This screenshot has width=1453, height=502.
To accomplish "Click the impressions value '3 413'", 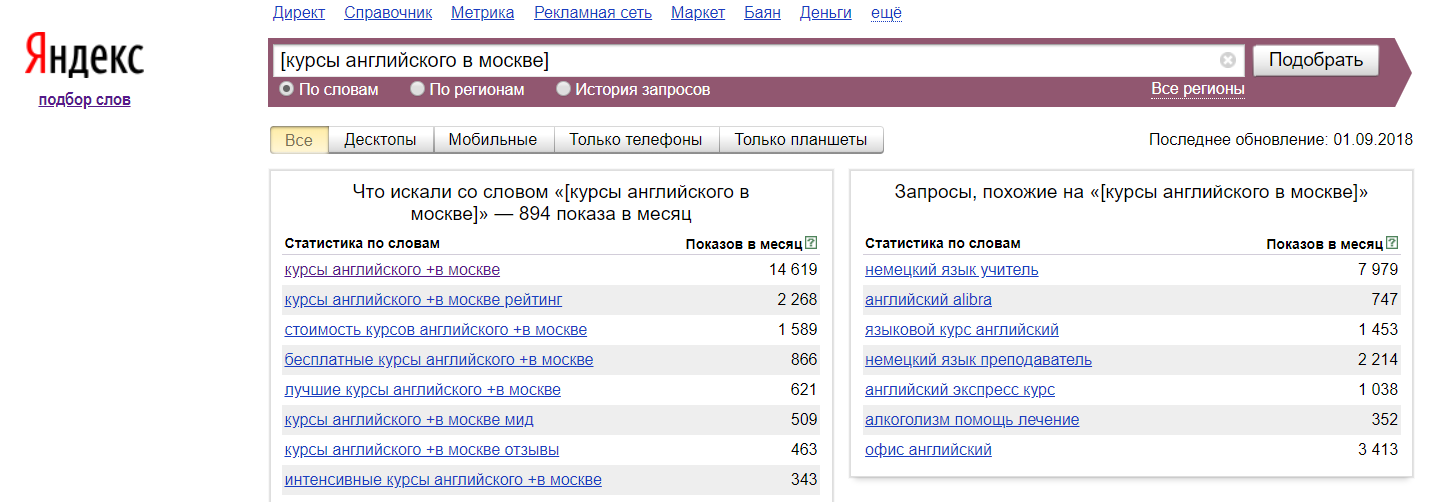I will click(1378, 450).
